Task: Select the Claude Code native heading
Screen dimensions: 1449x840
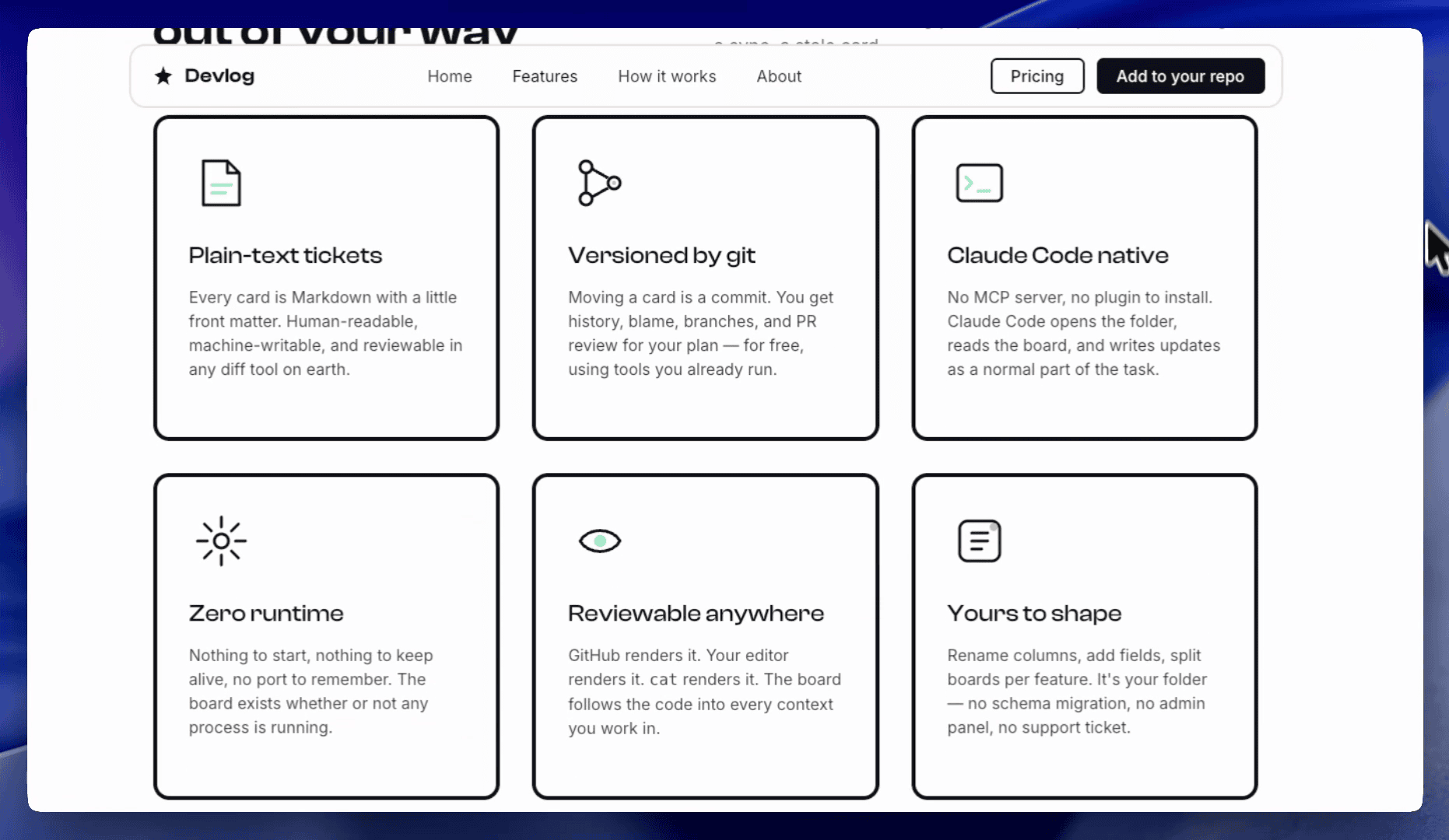Action: point(1058,255)
